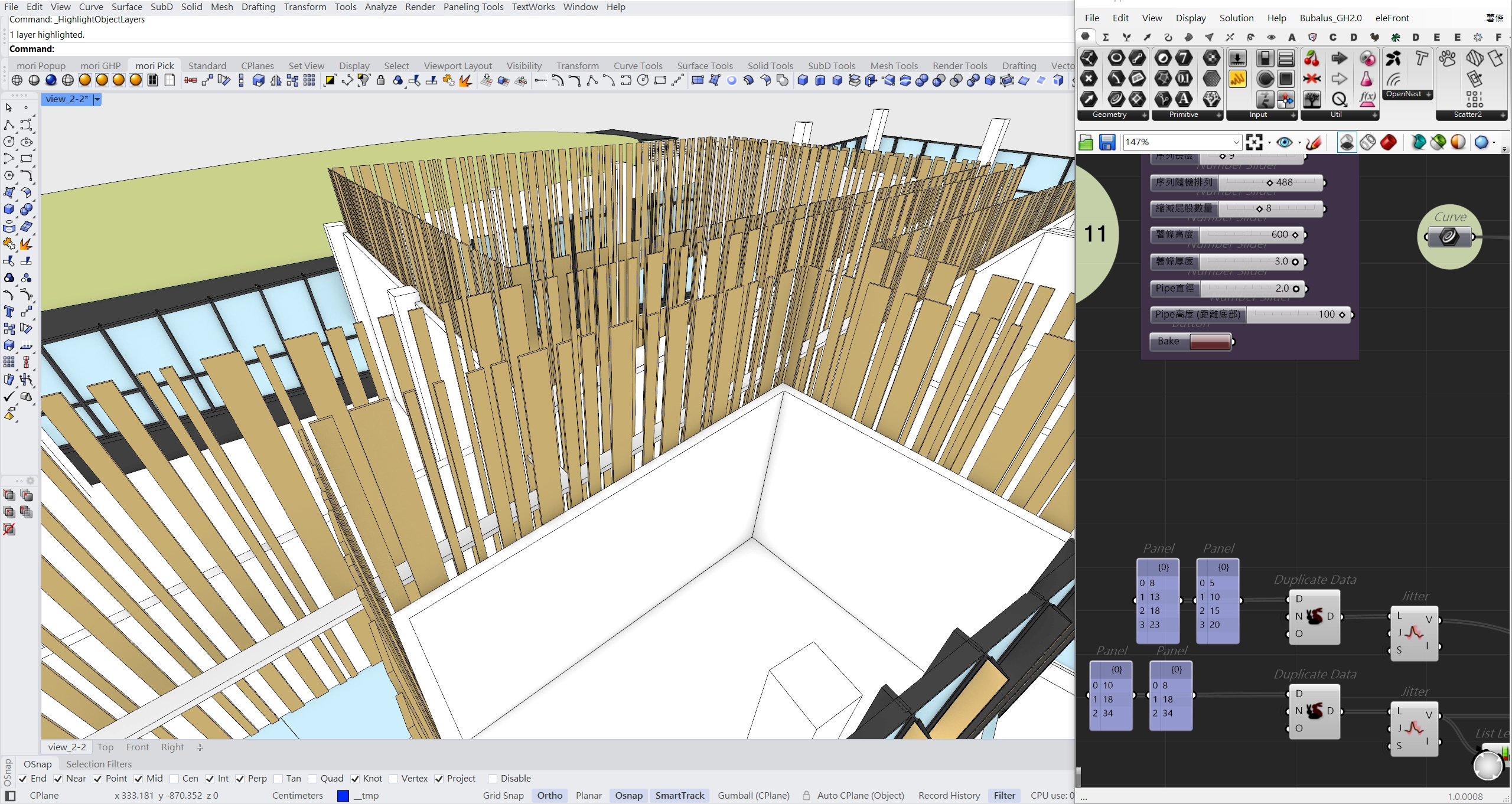Select the polyline tool in Rhino sidebar
Image resolution: width=1512 pixels, height=804 pixels.
pos(9,125)
